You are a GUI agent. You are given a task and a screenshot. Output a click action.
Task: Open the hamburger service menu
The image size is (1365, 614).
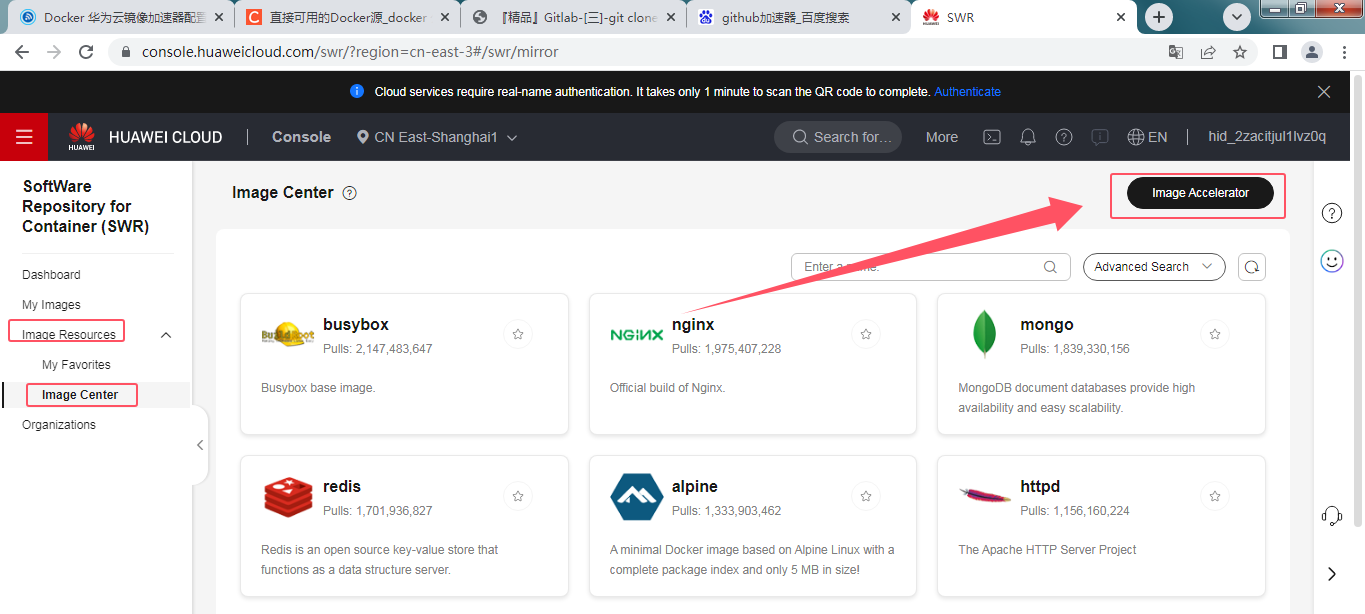coord(24,137)
